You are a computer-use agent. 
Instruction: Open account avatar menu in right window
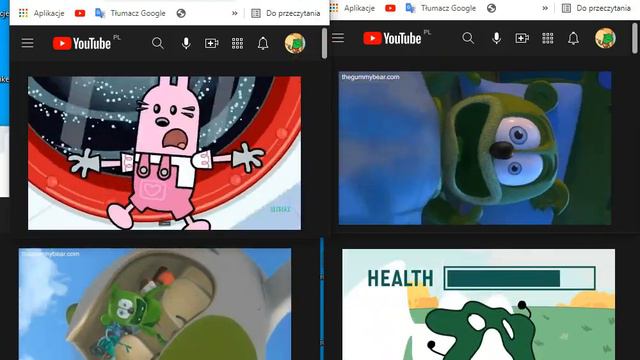tap(605, 38)
